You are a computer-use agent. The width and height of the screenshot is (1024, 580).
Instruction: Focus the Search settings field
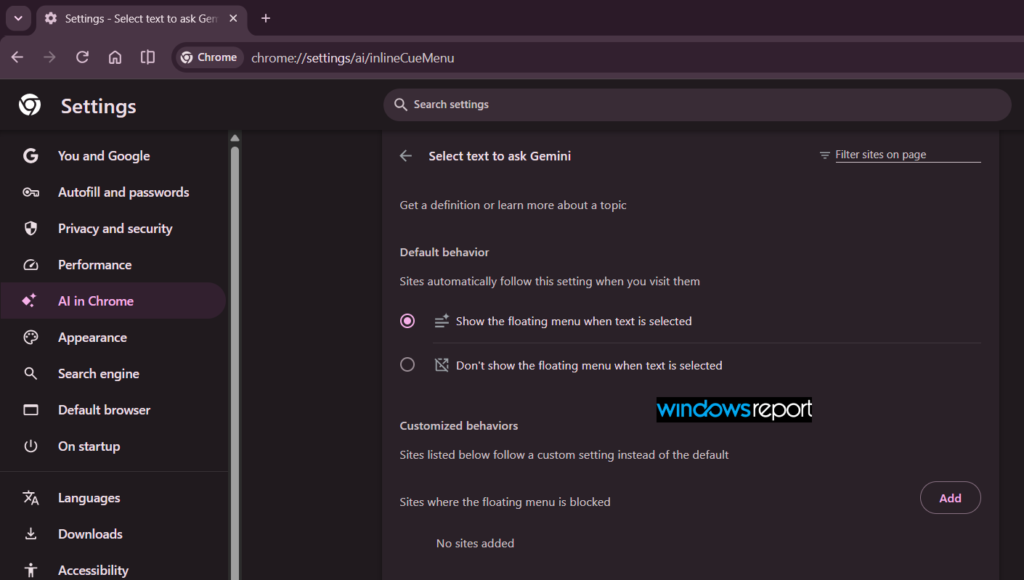coord(697,105)
